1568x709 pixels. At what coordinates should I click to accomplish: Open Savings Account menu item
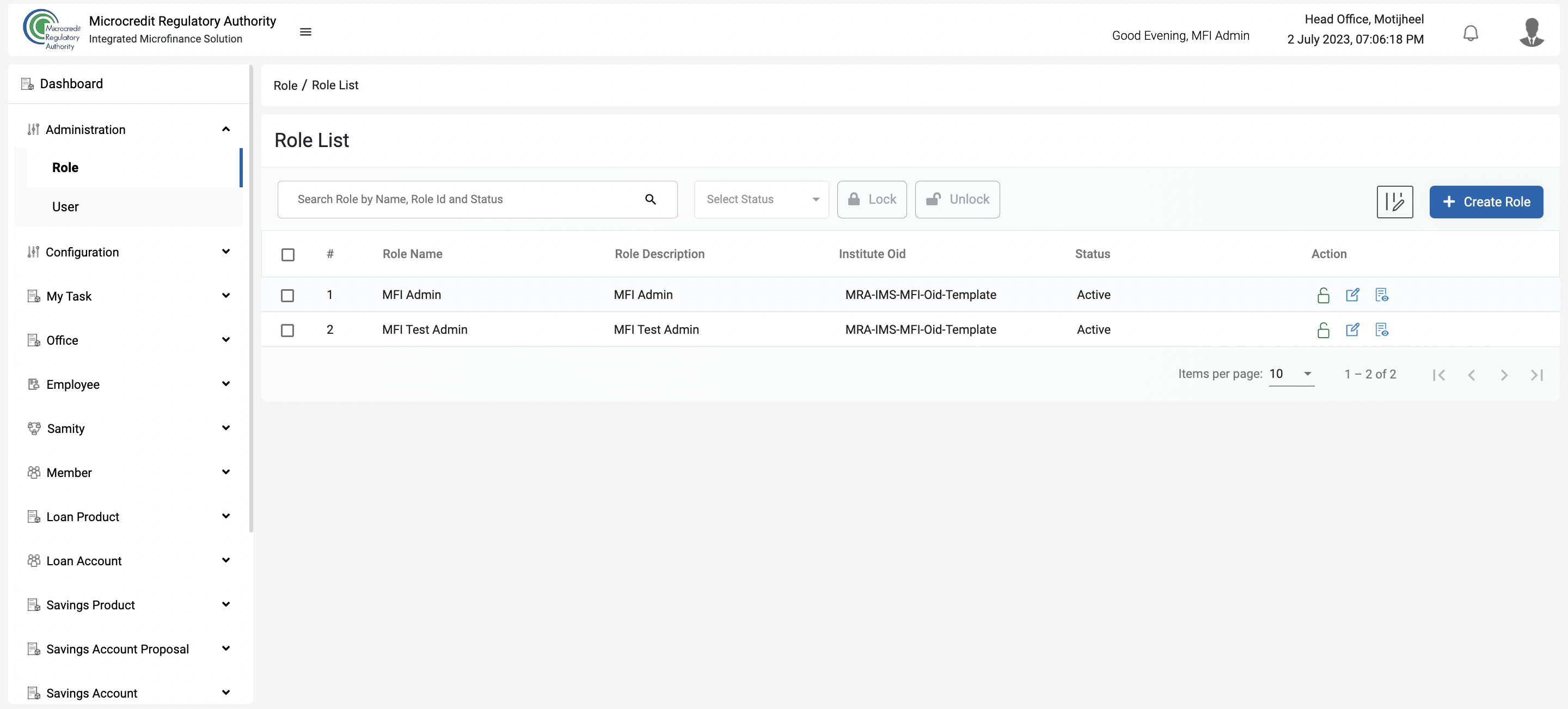pos(128,693)
